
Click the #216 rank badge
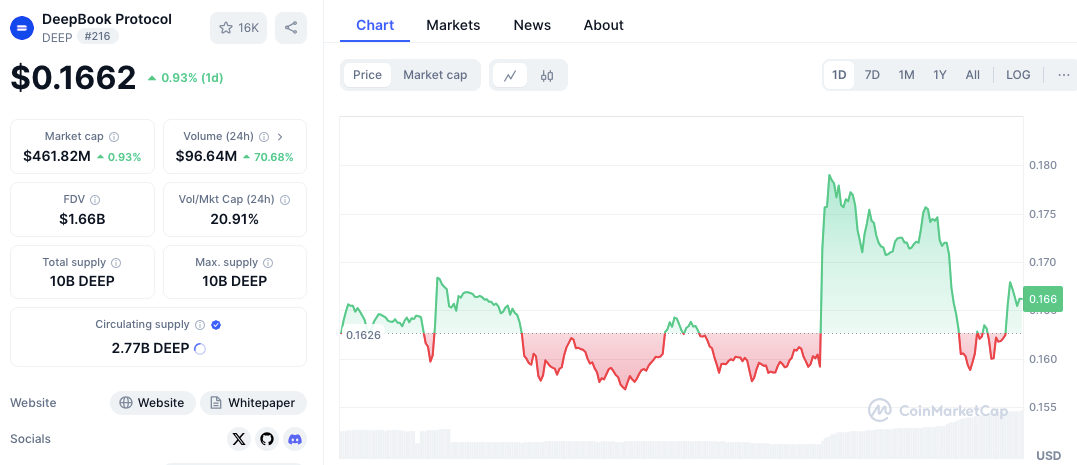98,36
